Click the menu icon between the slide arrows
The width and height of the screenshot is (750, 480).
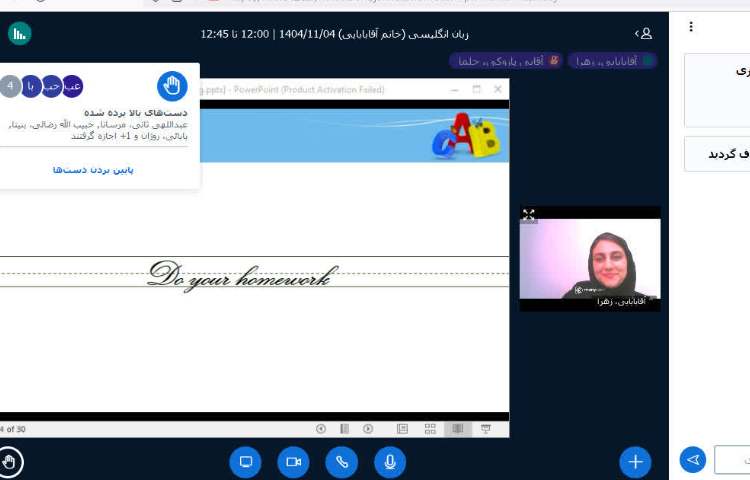pos(344,429)
